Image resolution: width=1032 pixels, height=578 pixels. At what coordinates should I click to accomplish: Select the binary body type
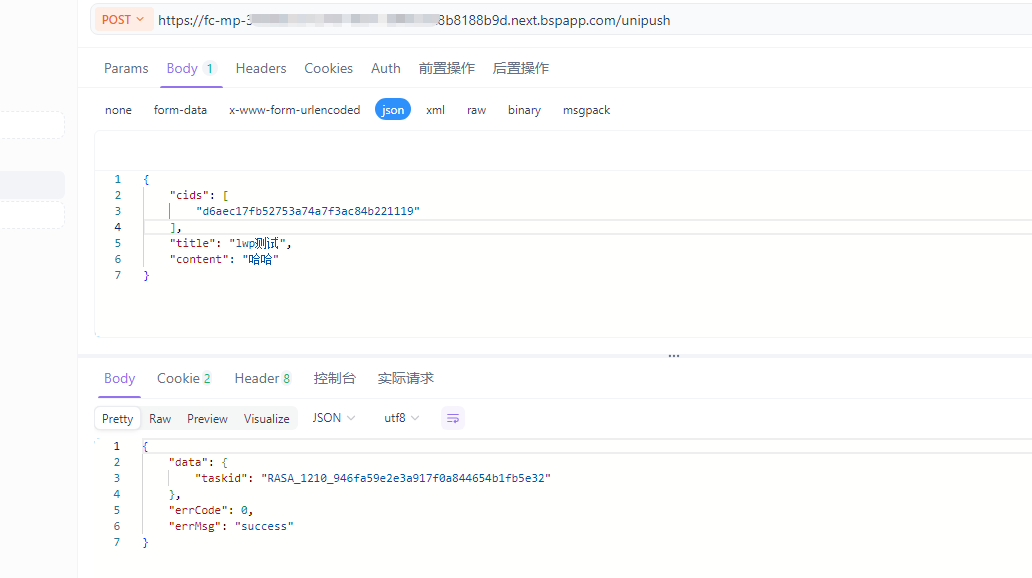coord(524,110)
